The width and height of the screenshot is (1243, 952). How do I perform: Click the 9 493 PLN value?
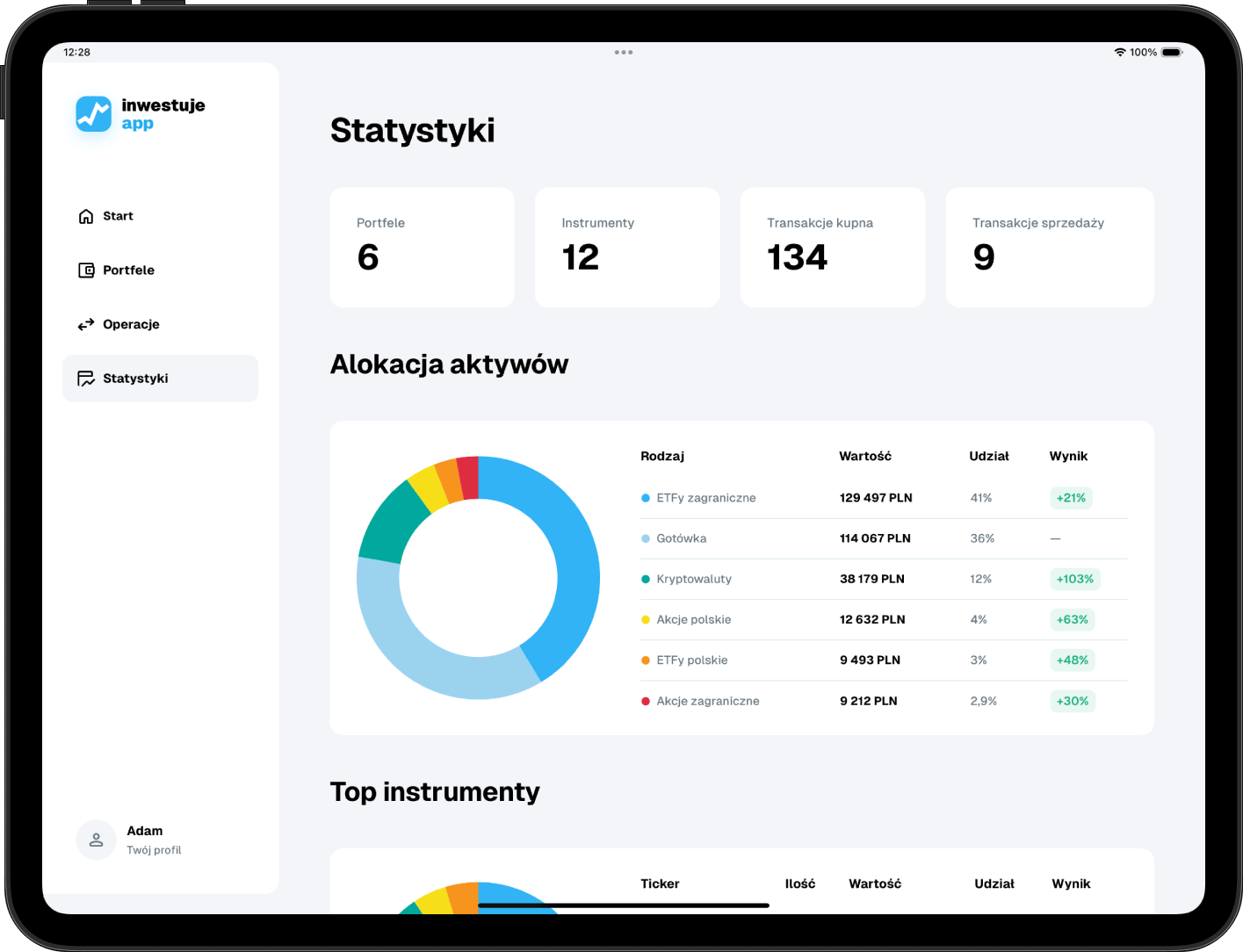click(x=870, y=660)
